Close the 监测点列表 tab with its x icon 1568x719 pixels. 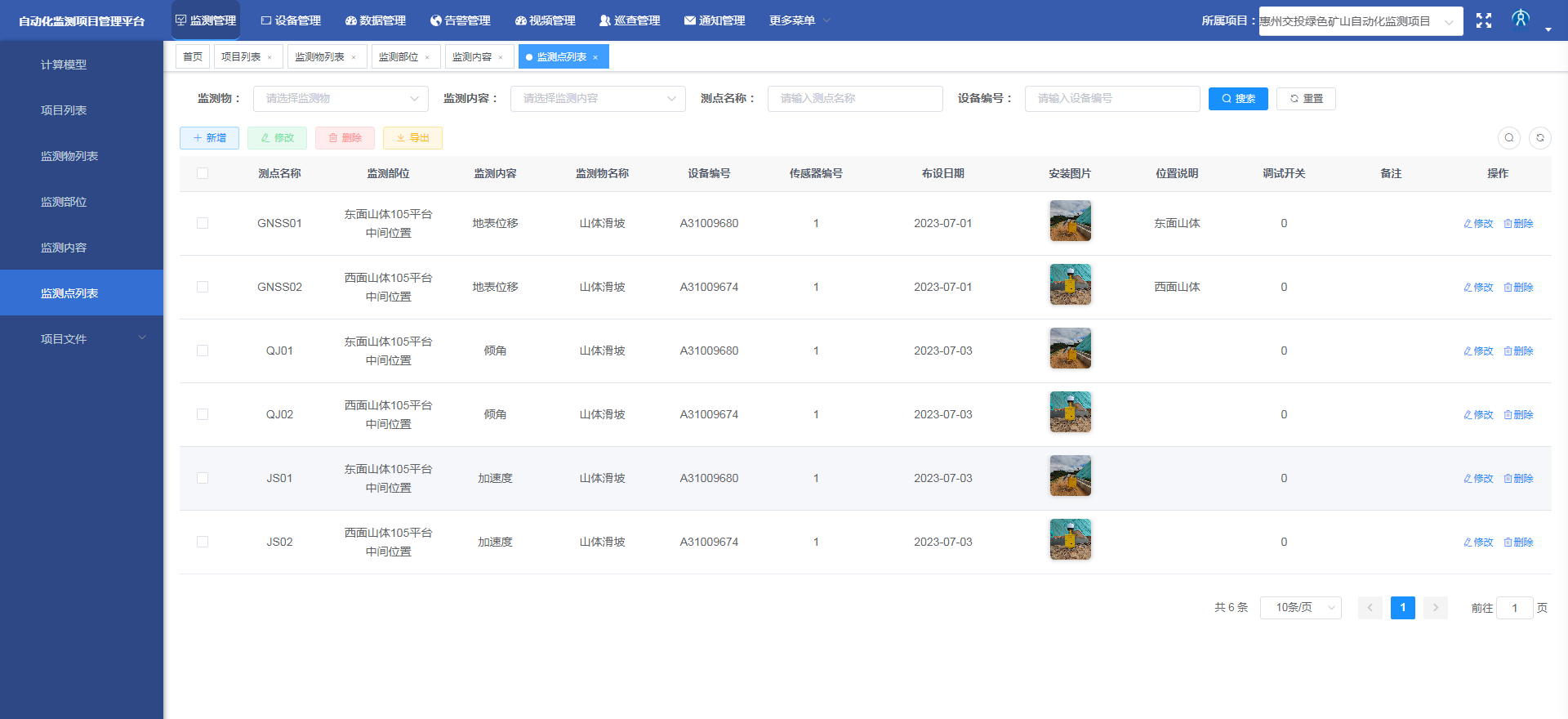coord(595,57)
